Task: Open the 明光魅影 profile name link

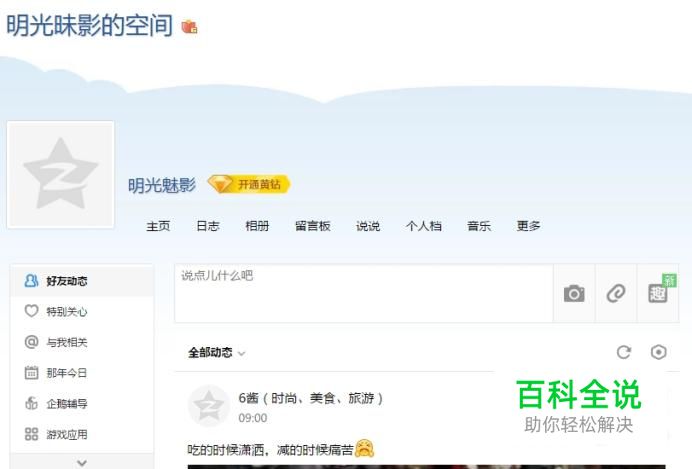Action: coord(162,185)
